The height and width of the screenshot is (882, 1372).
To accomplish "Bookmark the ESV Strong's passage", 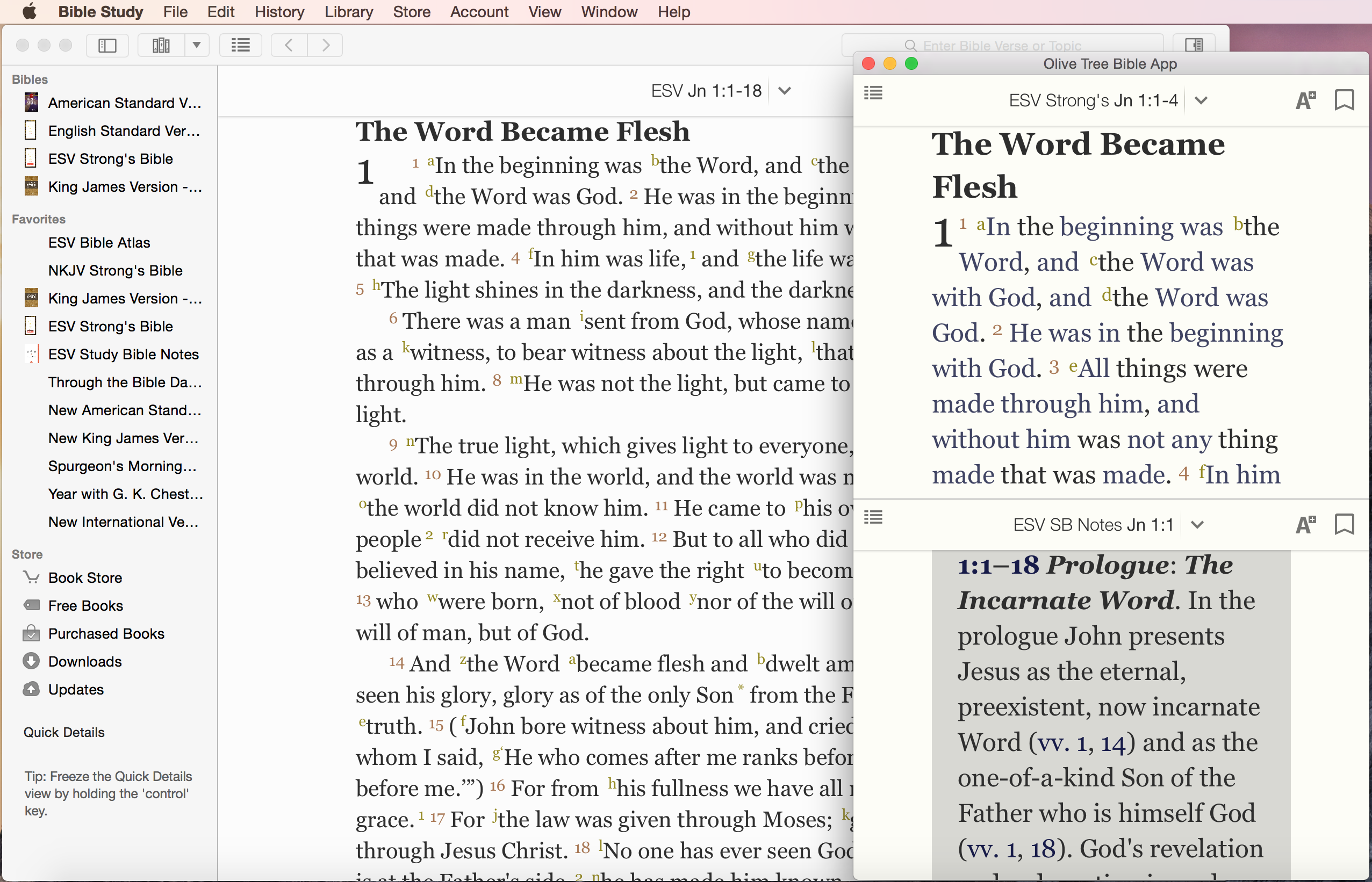I will [1345, 100].
